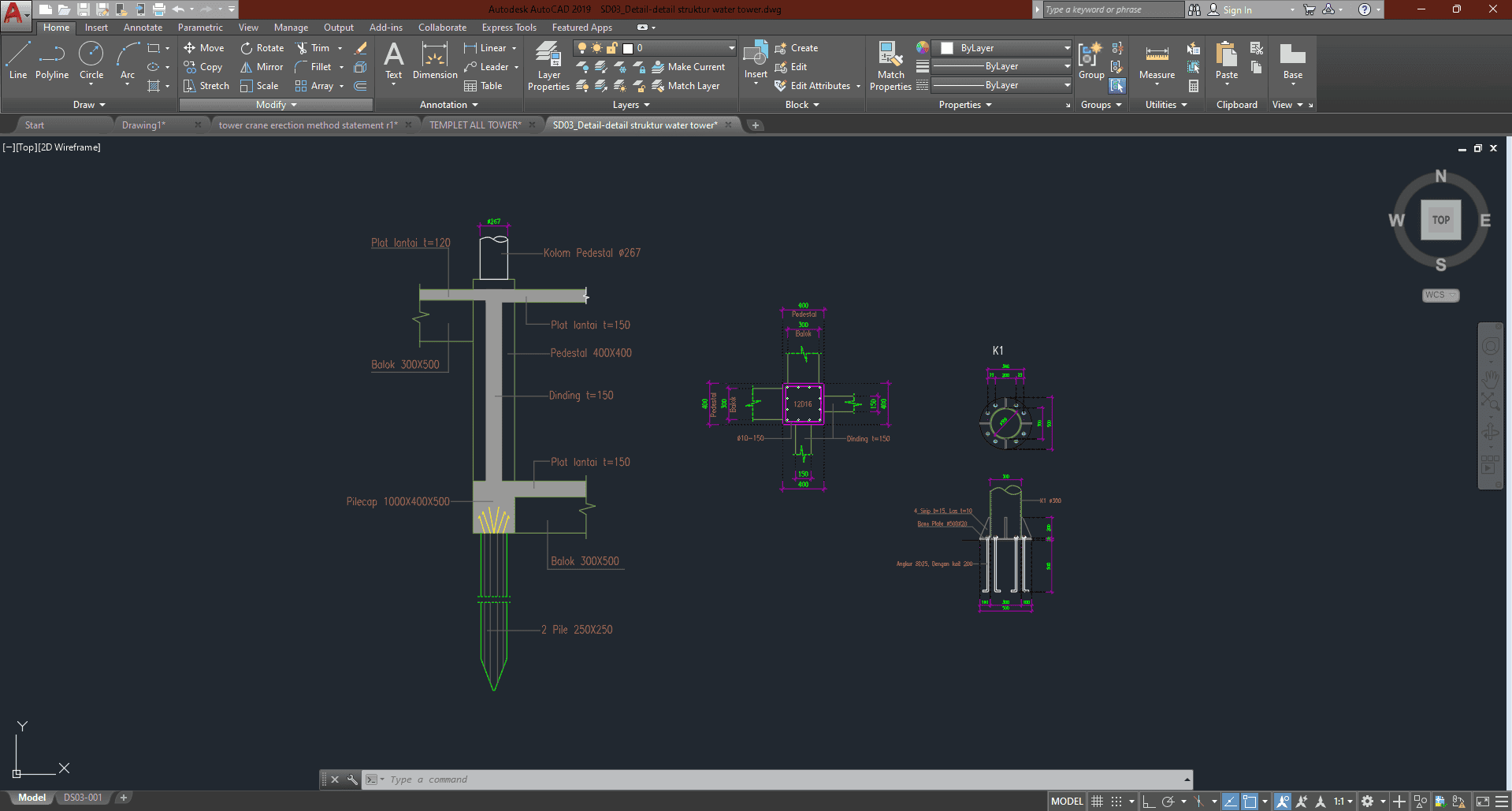Open the layer name dropdown
This screenshot has width=1512, height=811.
(x=731, y=48)
